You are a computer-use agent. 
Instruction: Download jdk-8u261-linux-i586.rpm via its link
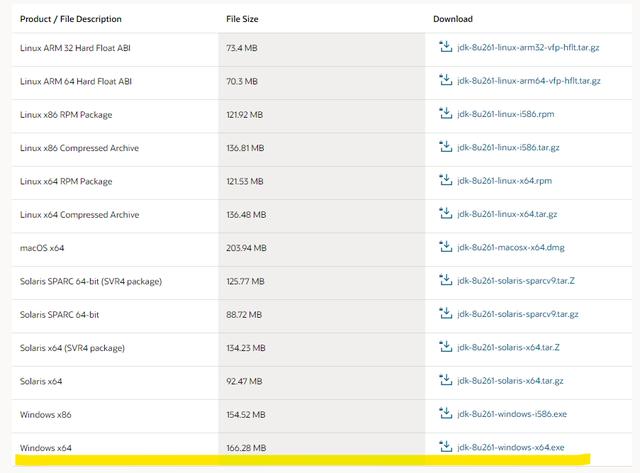pos(506,114)
